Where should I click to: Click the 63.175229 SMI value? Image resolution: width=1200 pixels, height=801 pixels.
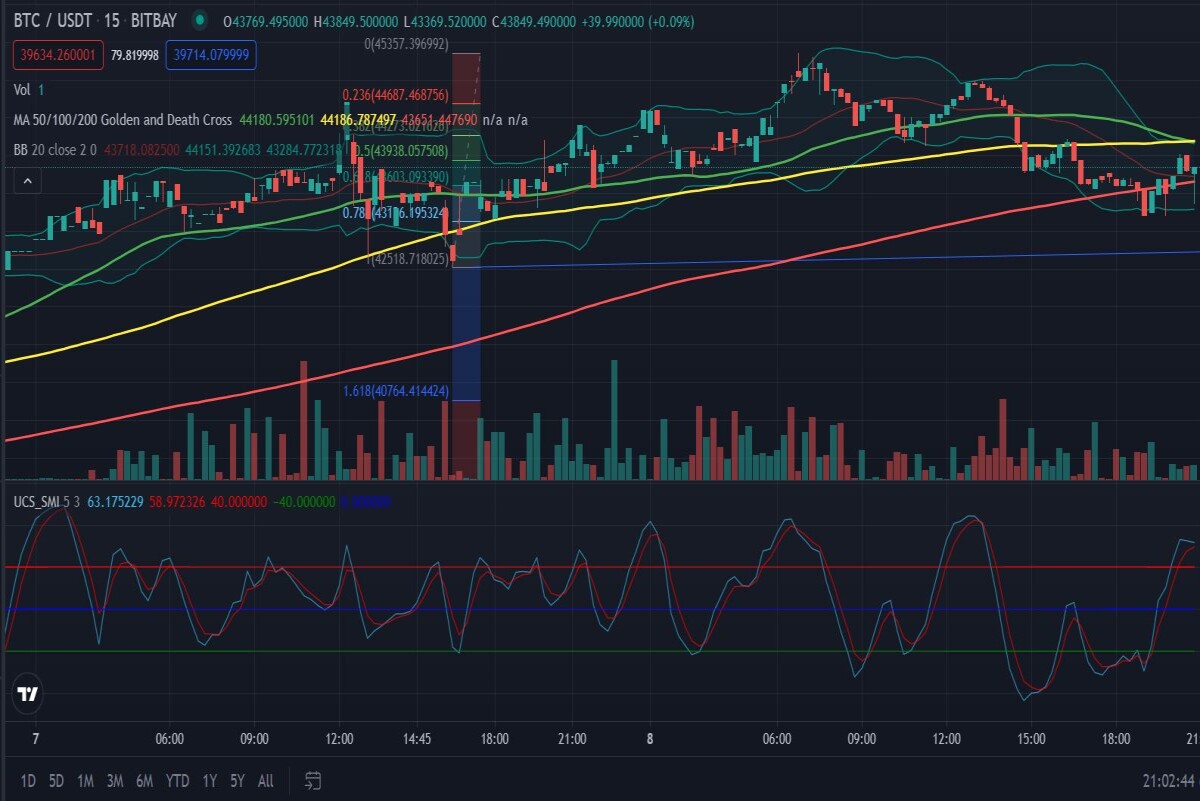point(115,501)
